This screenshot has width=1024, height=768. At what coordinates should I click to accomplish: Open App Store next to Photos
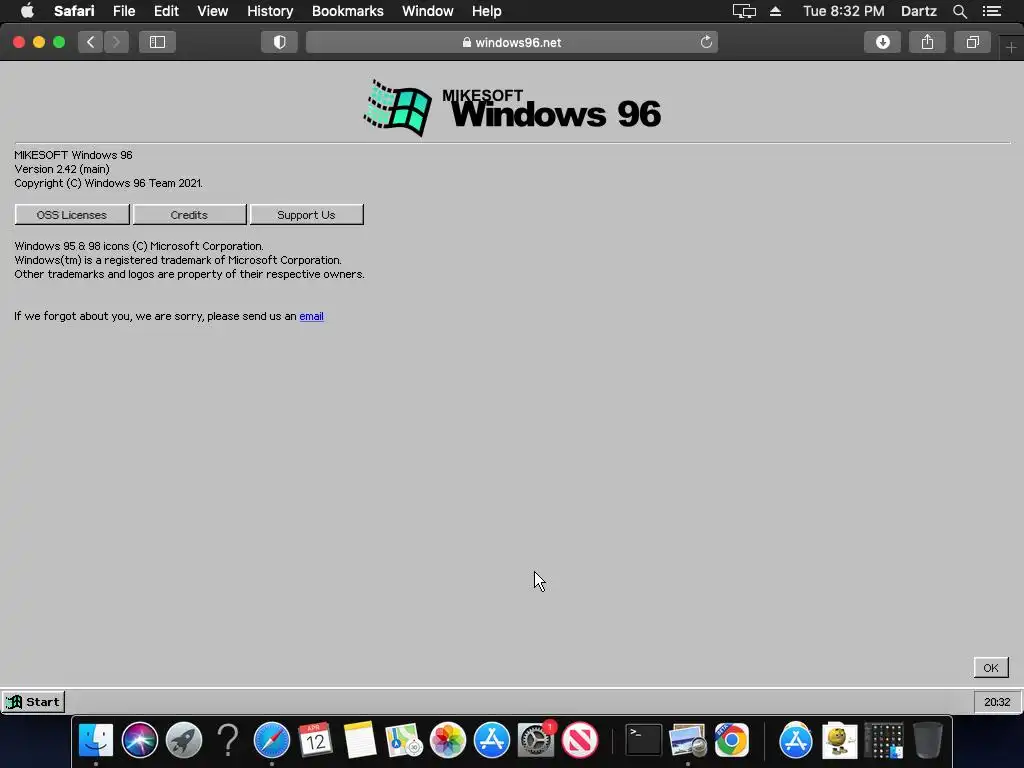[x=492, y=740]
